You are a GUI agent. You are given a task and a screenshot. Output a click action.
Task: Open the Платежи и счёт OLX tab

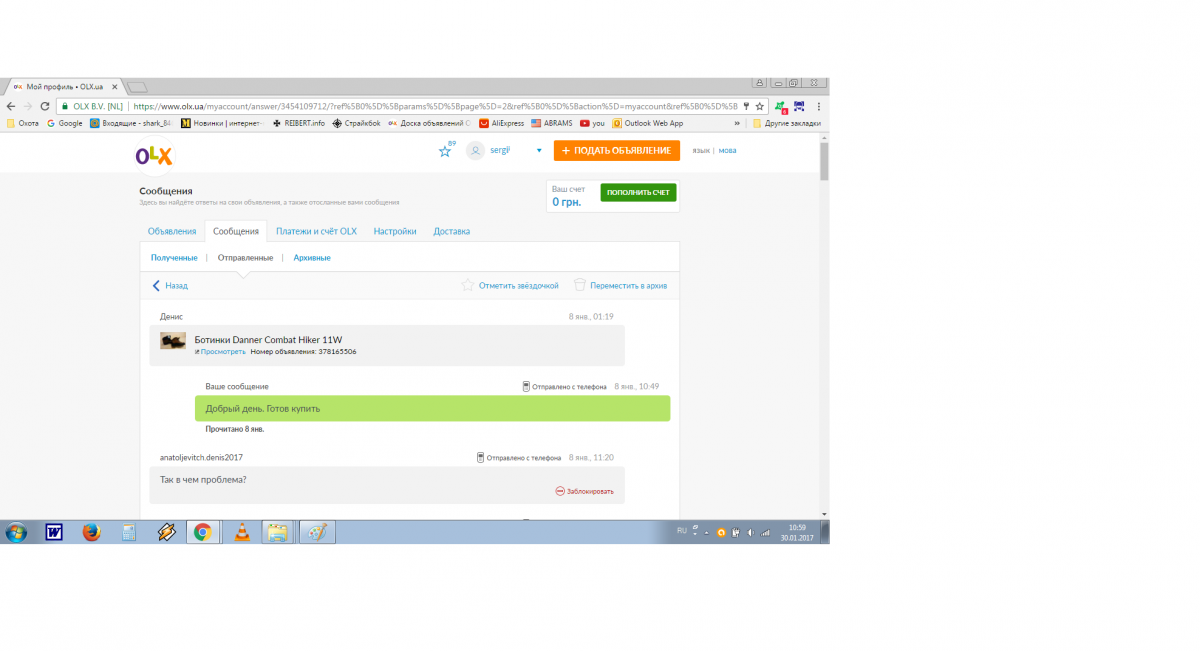pyautogui.click(x=316, y=231)
